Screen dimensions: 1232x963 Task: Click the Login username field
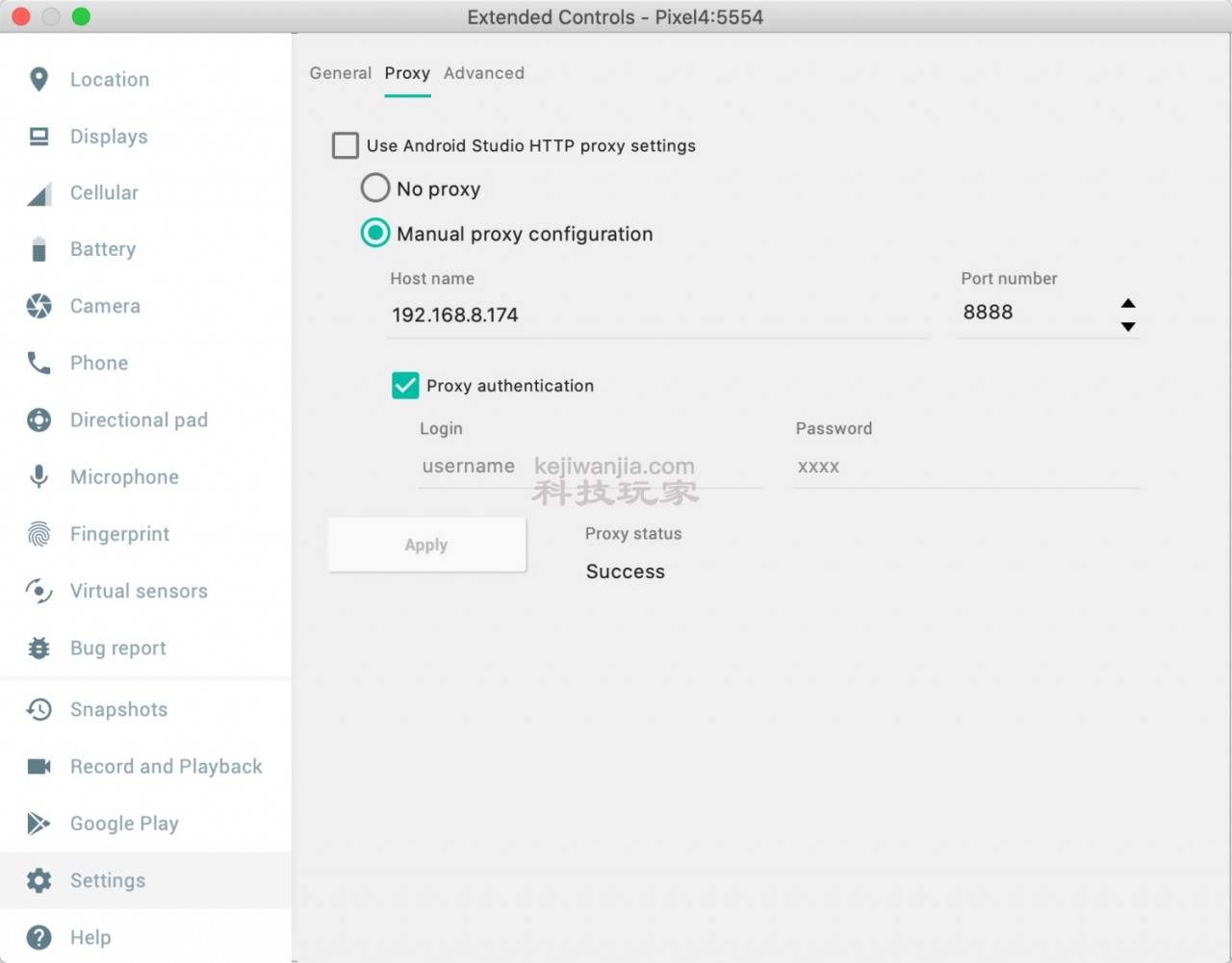coord(590,467)
